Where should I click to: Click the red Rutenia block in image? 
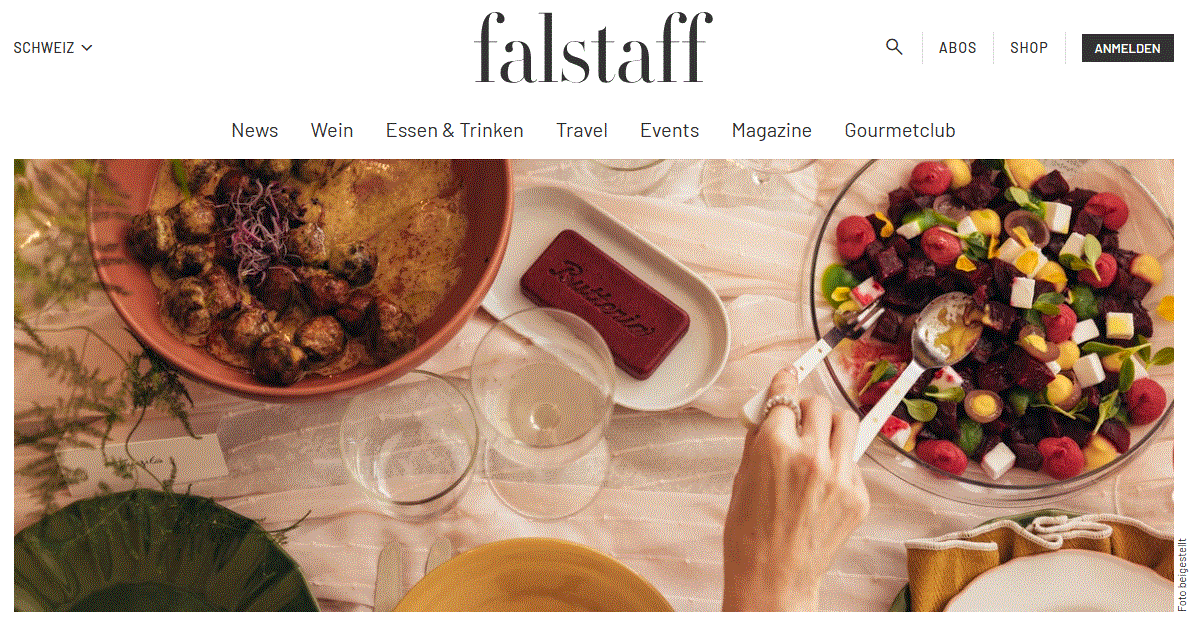[605, 302]
